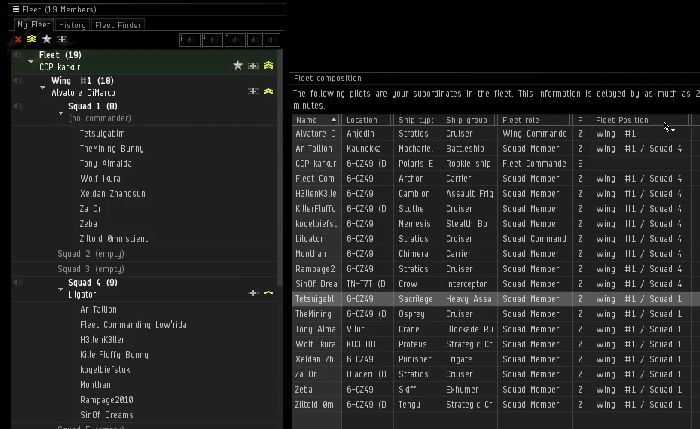Click the yellow squad commander icon on Squad 4
Viewport: 700px width, 429px height.
point(268,293)
